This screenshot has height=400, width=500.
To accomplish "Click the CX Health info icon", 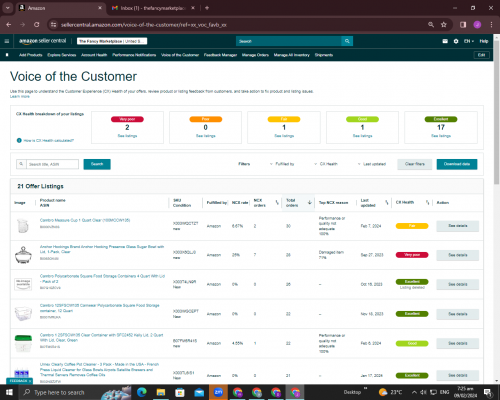I will pyautogui.click(x=19, y=140).
